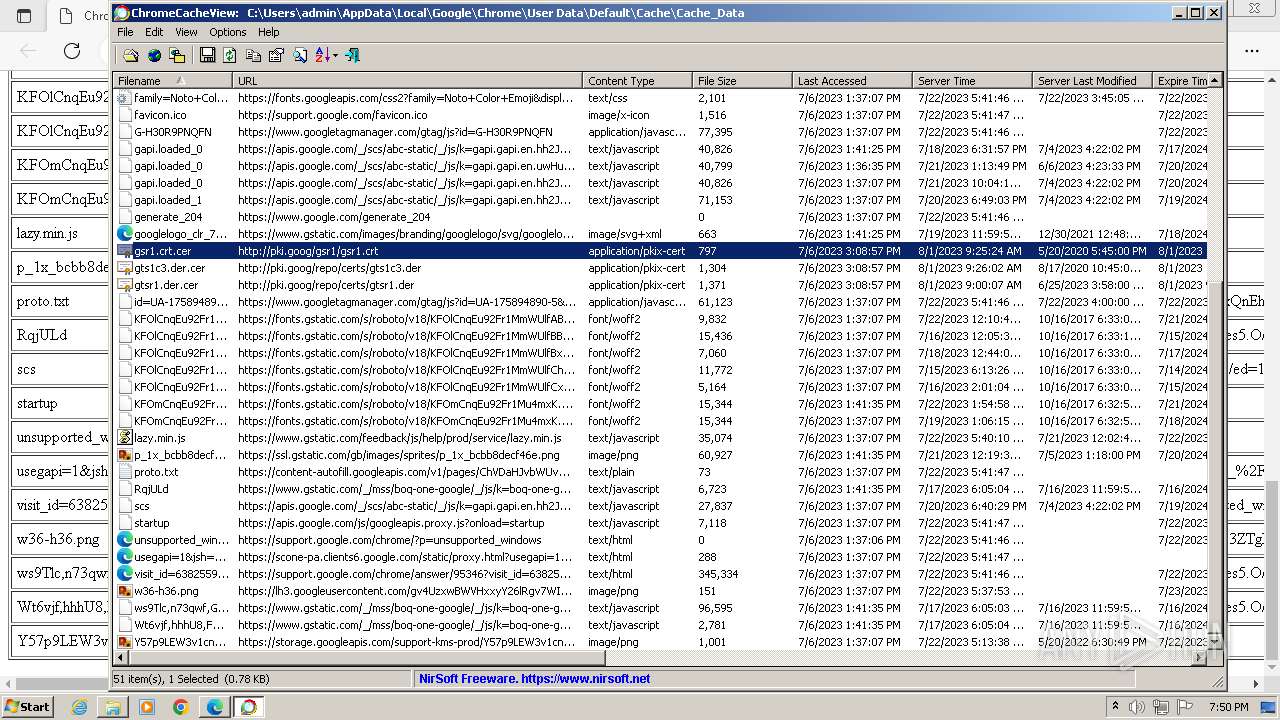Image resolution: width=1280 pixels, height=720 pixels.
Task: Select the favicon.ico file icon
Action: tap(124, 115)
